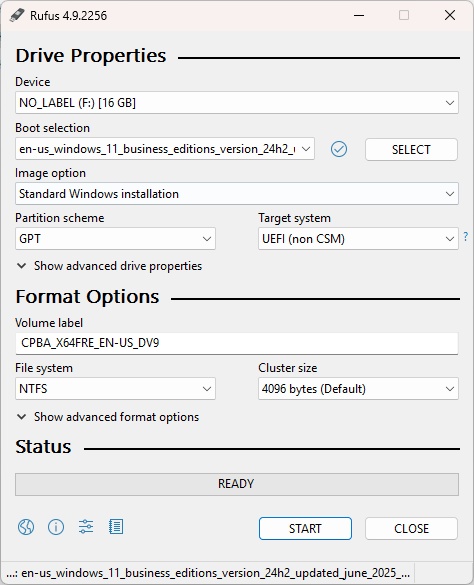
Task: Open the Target system UEFI dropdown
Action: click(x=358, y=239)
